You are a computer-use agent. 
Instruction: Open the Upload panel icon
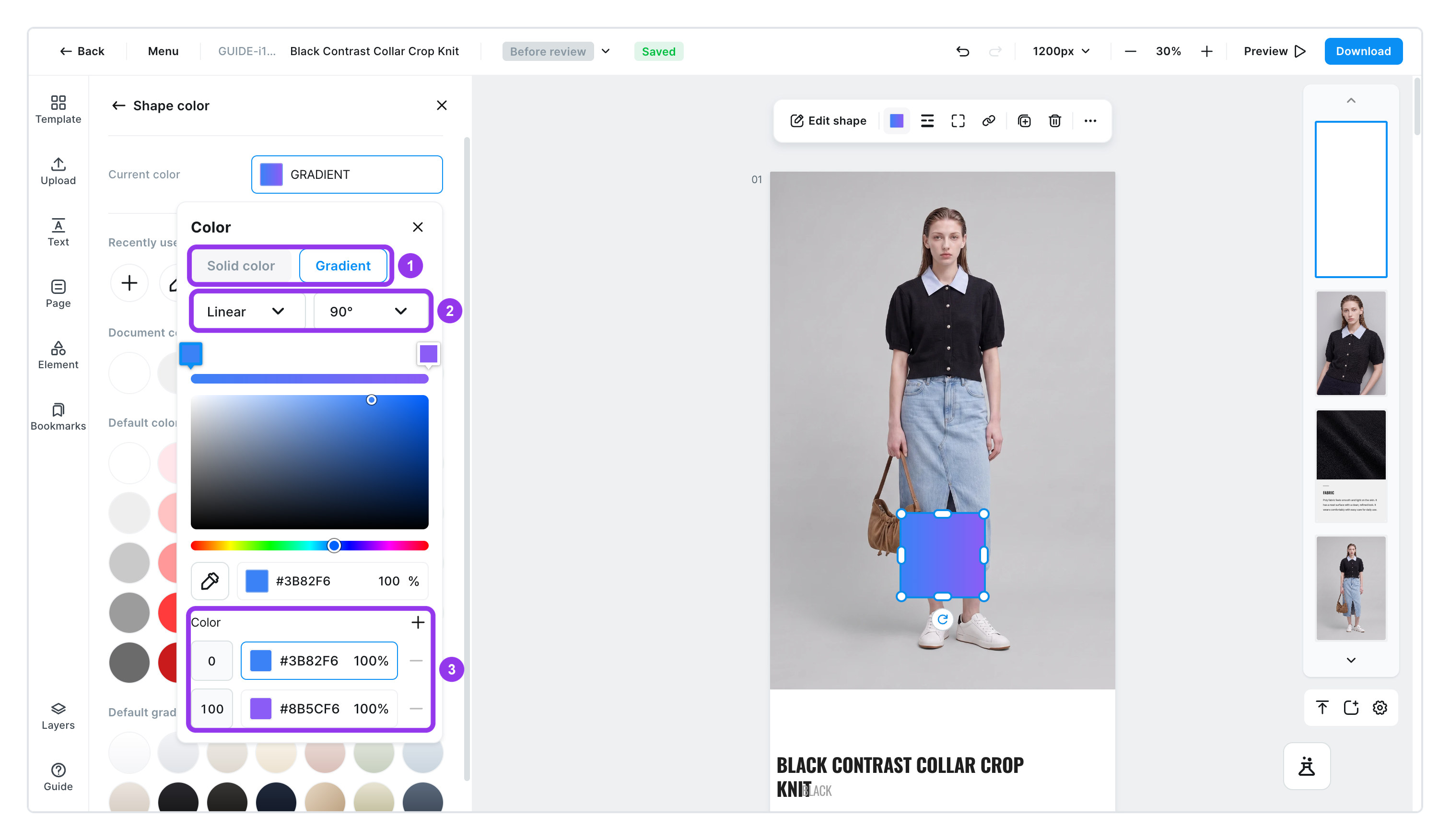pos(58,171)
